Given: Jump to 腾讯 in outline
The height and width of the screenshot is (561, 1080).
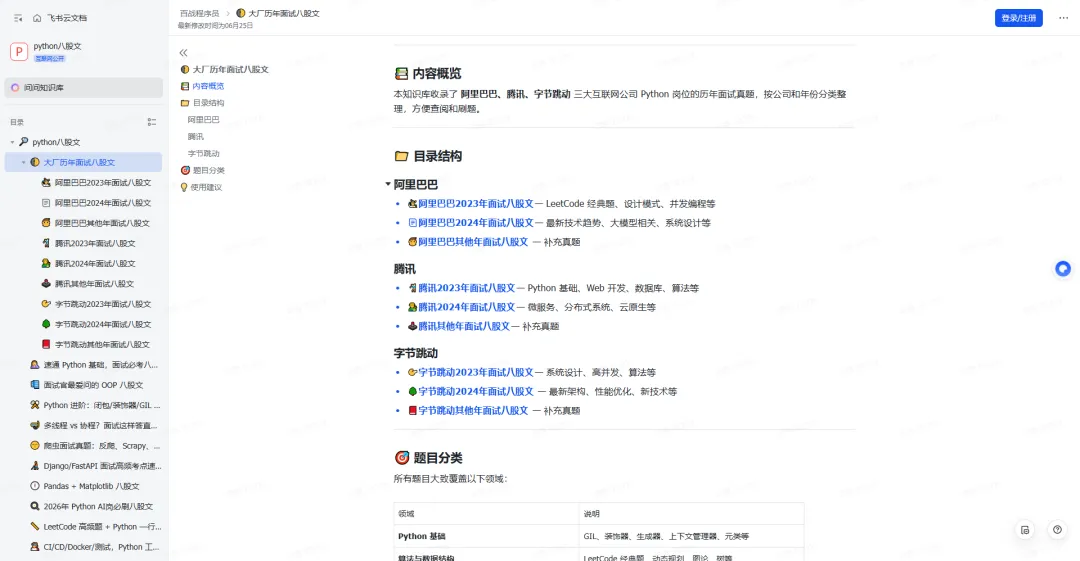Looking at the screenshot, I should 196,136.
